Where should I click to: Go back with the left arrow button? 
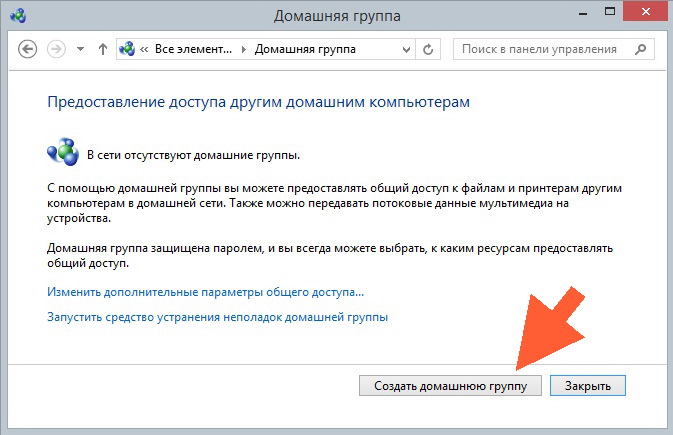pyautogui.click(x=27, y=49)
